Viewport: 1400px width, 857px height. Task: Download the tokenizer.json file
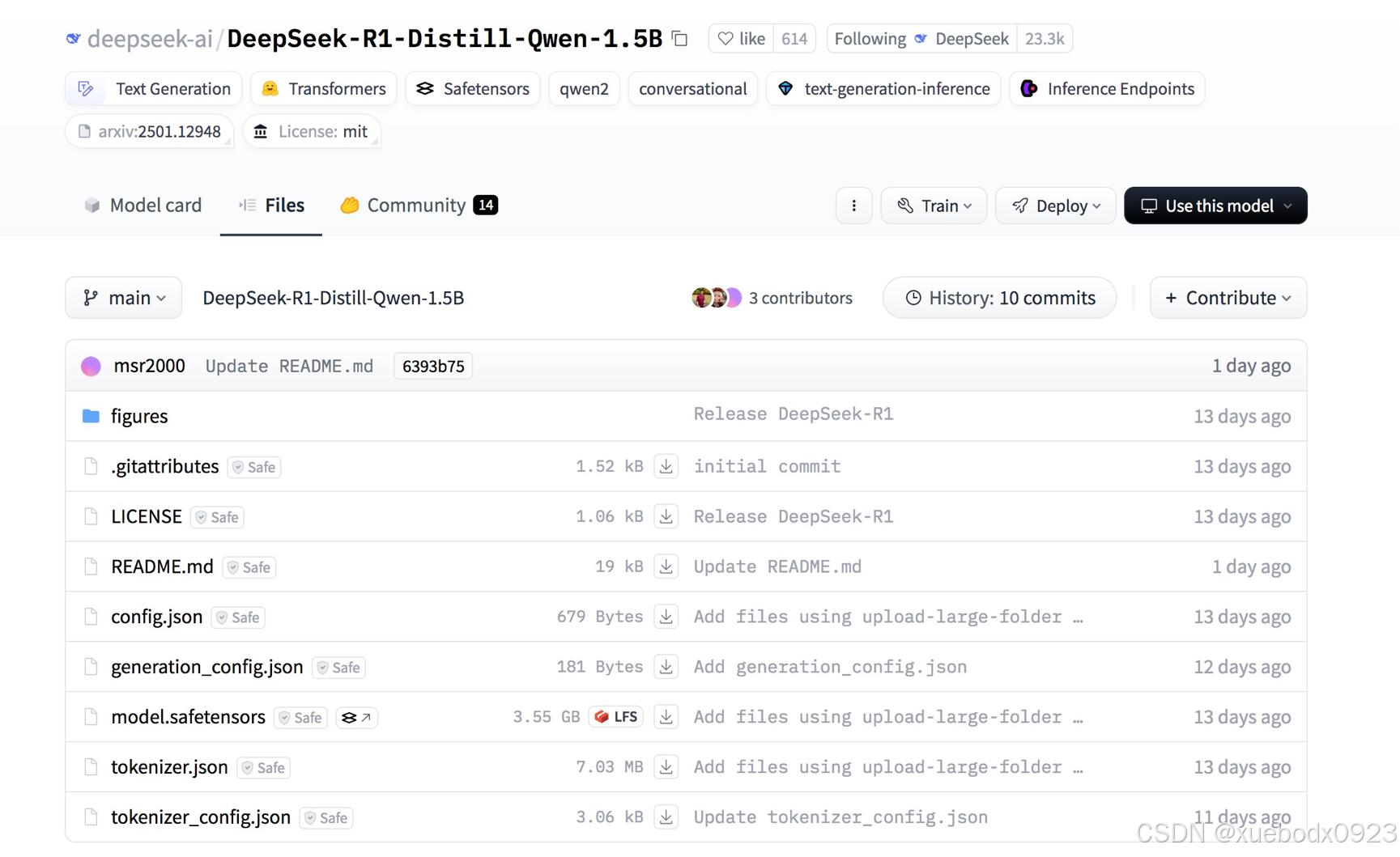pyautogui.click(x=666, y=766)
